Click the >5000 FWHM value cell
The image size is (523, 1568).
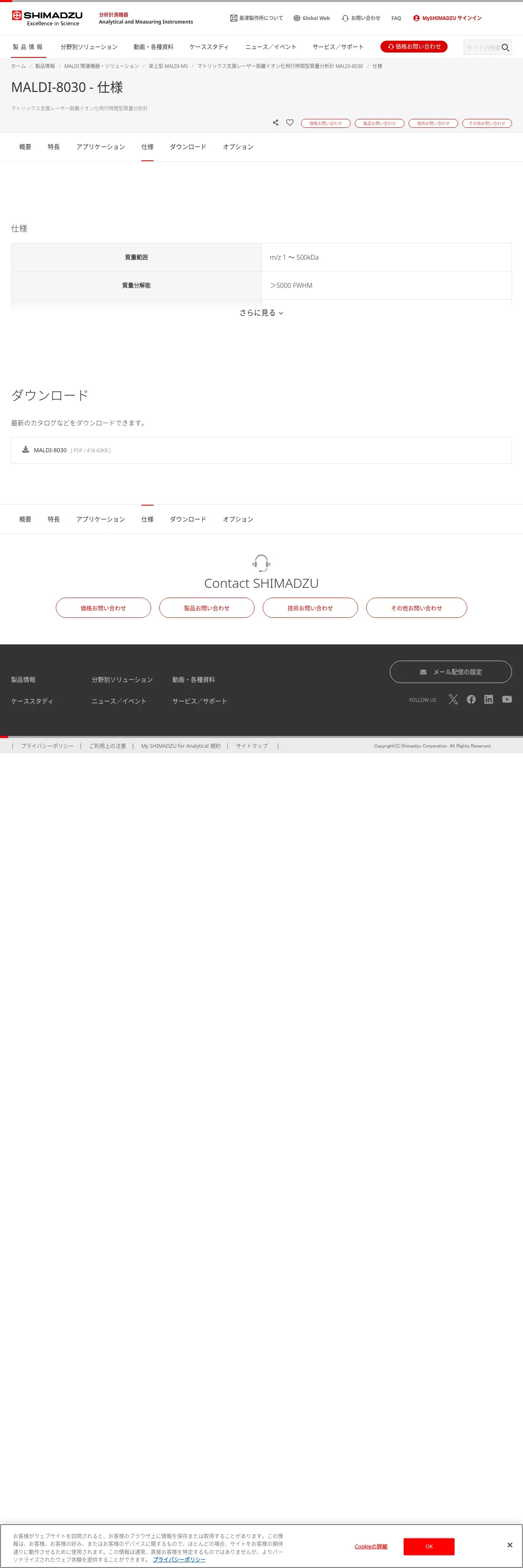387,285
